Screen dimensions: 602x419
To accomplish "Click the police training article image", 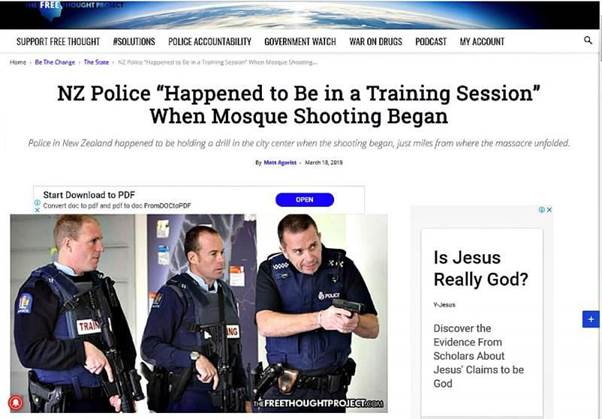I will coord(198,313).
